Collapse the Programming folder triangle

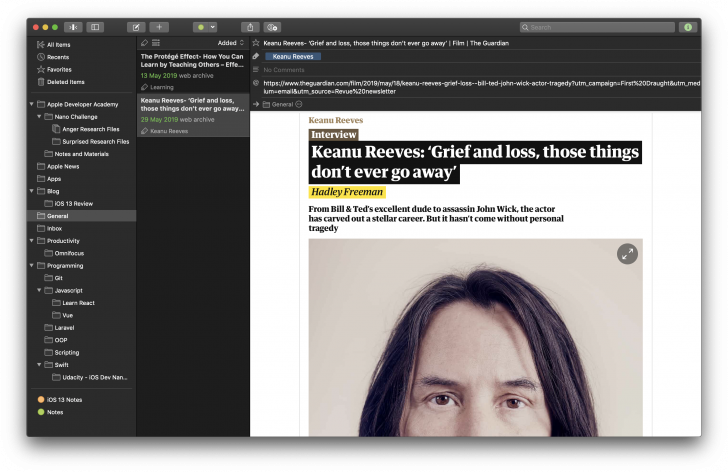32,265
